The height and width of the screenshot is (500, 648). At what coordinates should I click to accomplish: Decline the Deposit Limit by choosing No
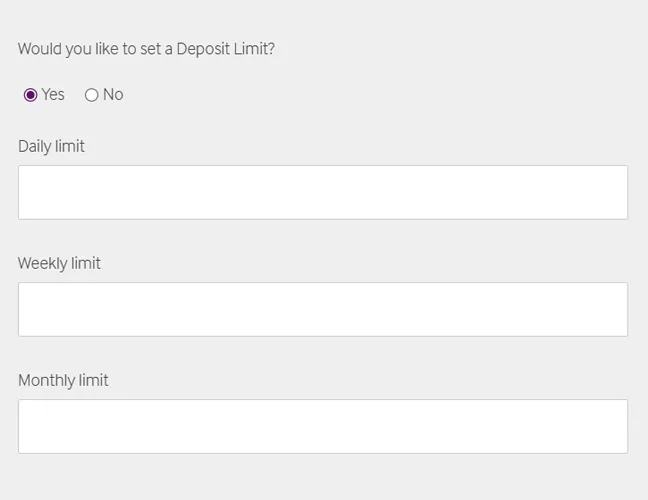92,95
